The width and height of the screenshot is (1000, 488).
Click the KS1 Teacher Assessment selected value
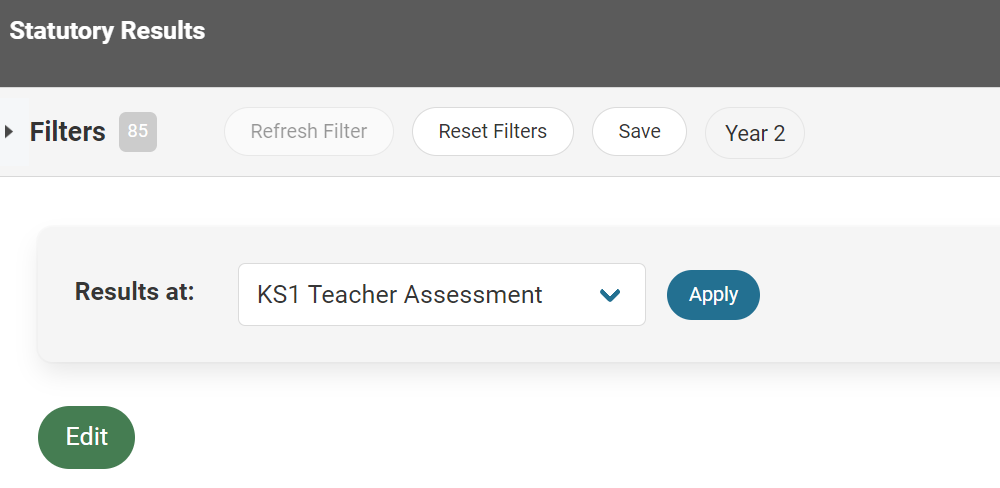point(400,295)
